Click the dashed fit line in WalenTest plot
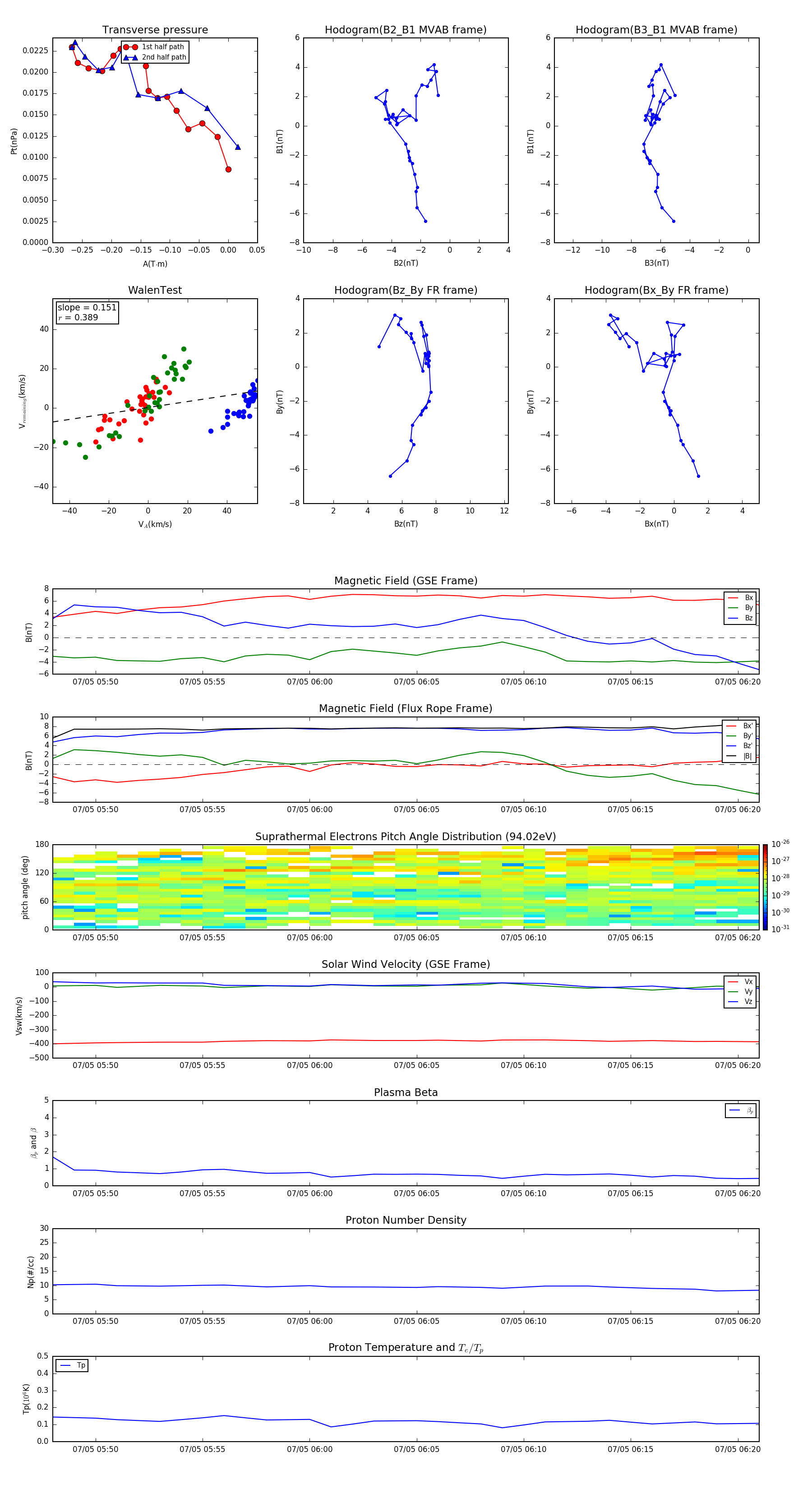The height and width of the screenshot is (1489, 812). tap(155, 407)
